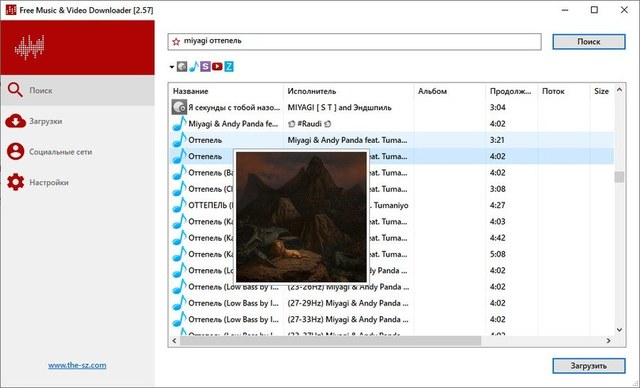Click the album art thumbnail preview

click(x=301, y=217)
